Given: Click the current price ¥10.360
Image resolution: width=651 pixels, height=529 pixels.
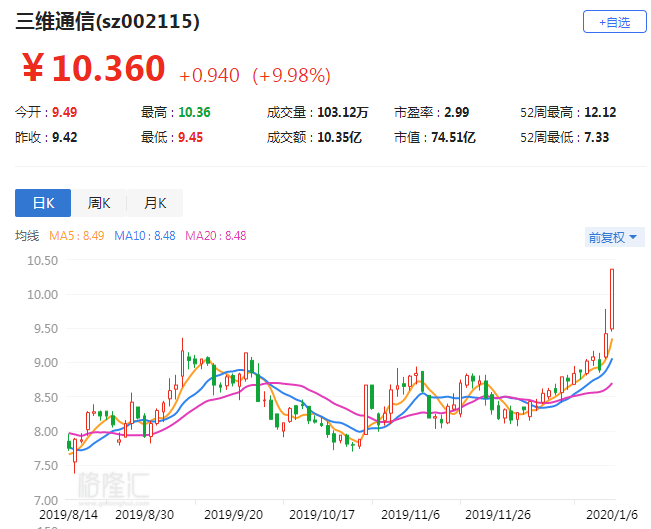Looking at the screenshot, I should point(94,68).
